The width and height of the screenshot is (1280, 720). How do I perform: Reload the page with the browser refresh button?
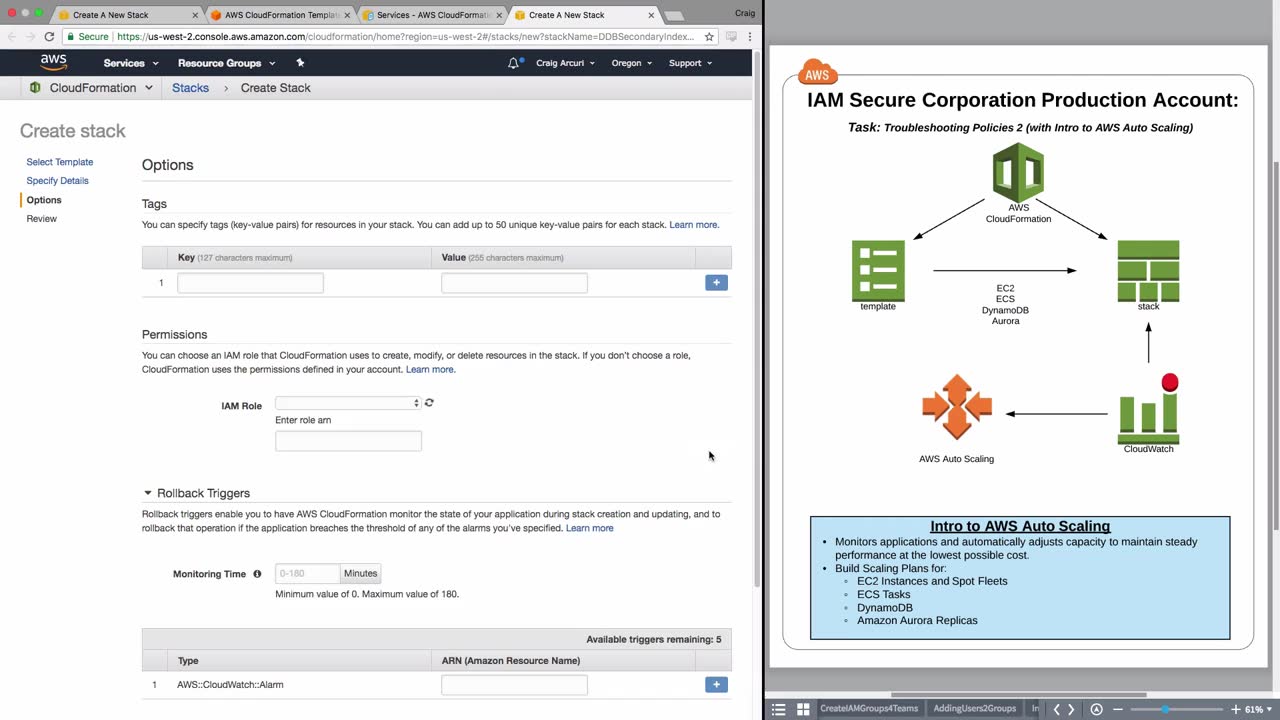click(x=48, y=36)
